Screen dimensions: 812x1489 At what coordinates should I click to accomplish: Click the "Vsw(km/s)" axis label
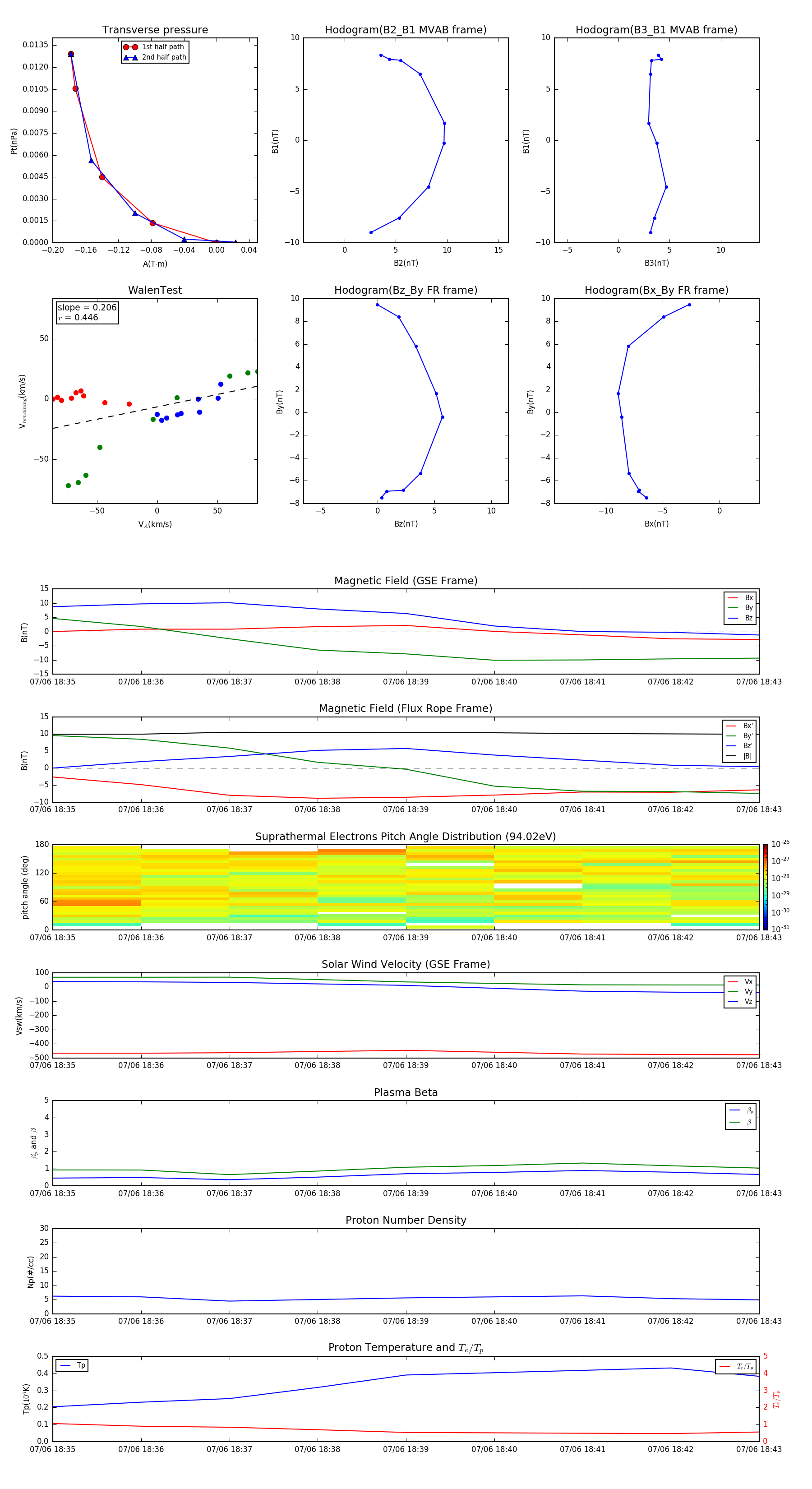click(19, 1016)
